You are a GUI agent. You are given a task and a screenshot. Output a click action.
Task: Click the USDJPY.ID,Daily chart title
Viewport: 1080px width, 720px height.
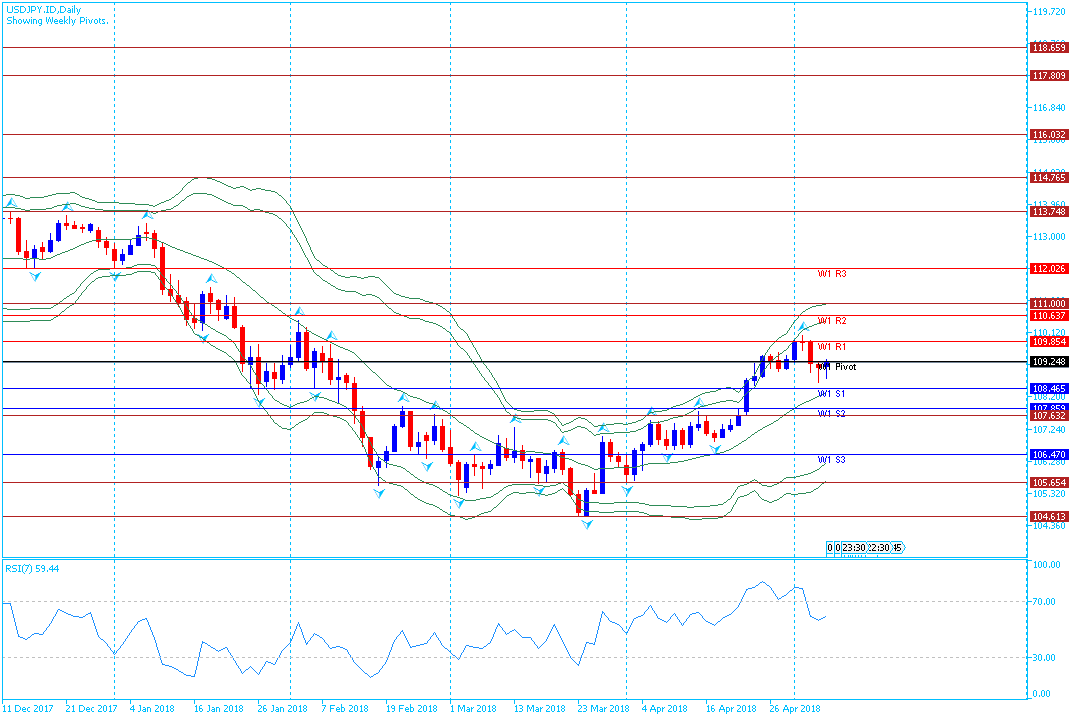tap(44, 8)
